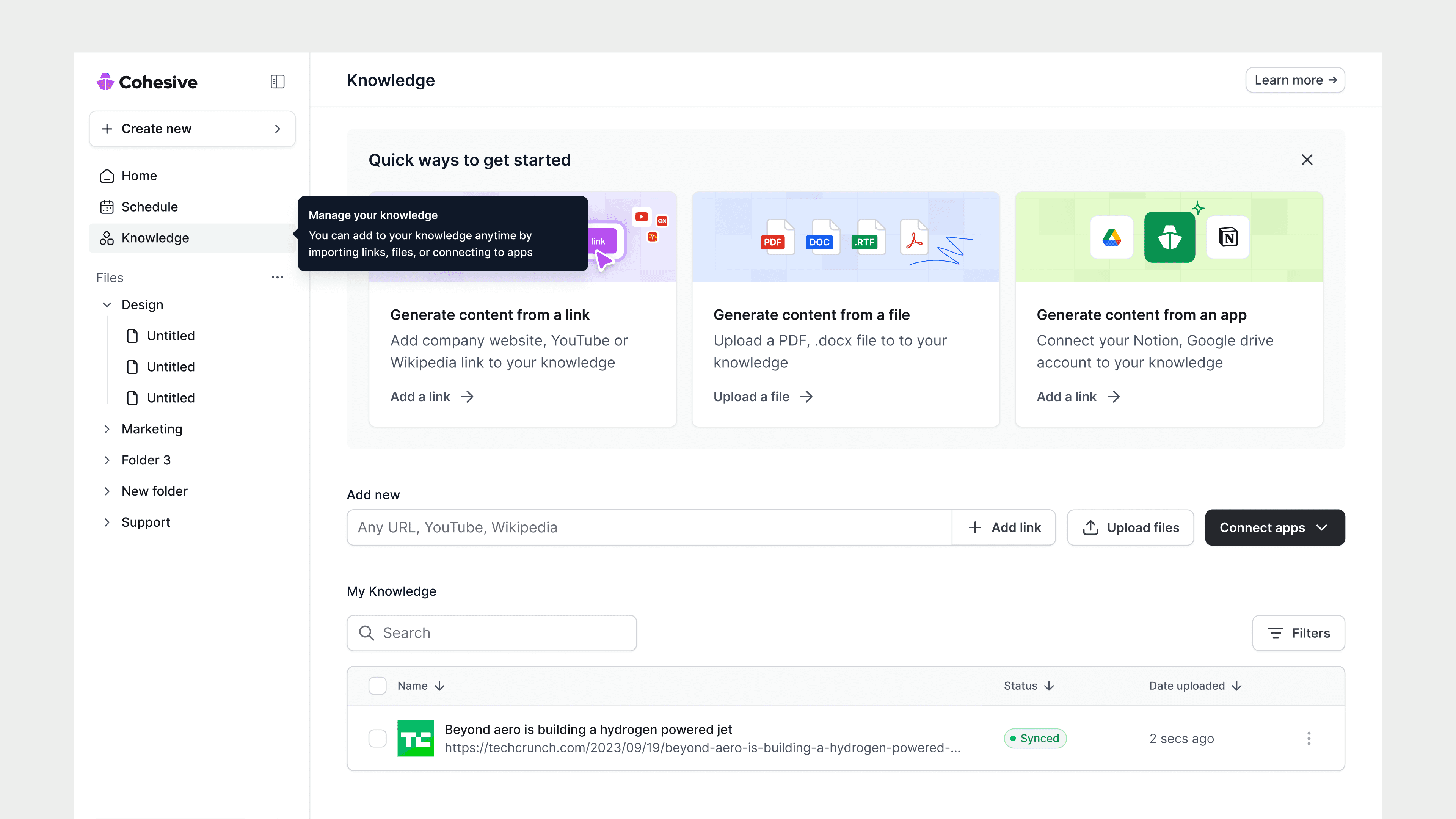Collapse the Design folder
The width and height of the screenshot is (1456, 819).
[107, 304]
